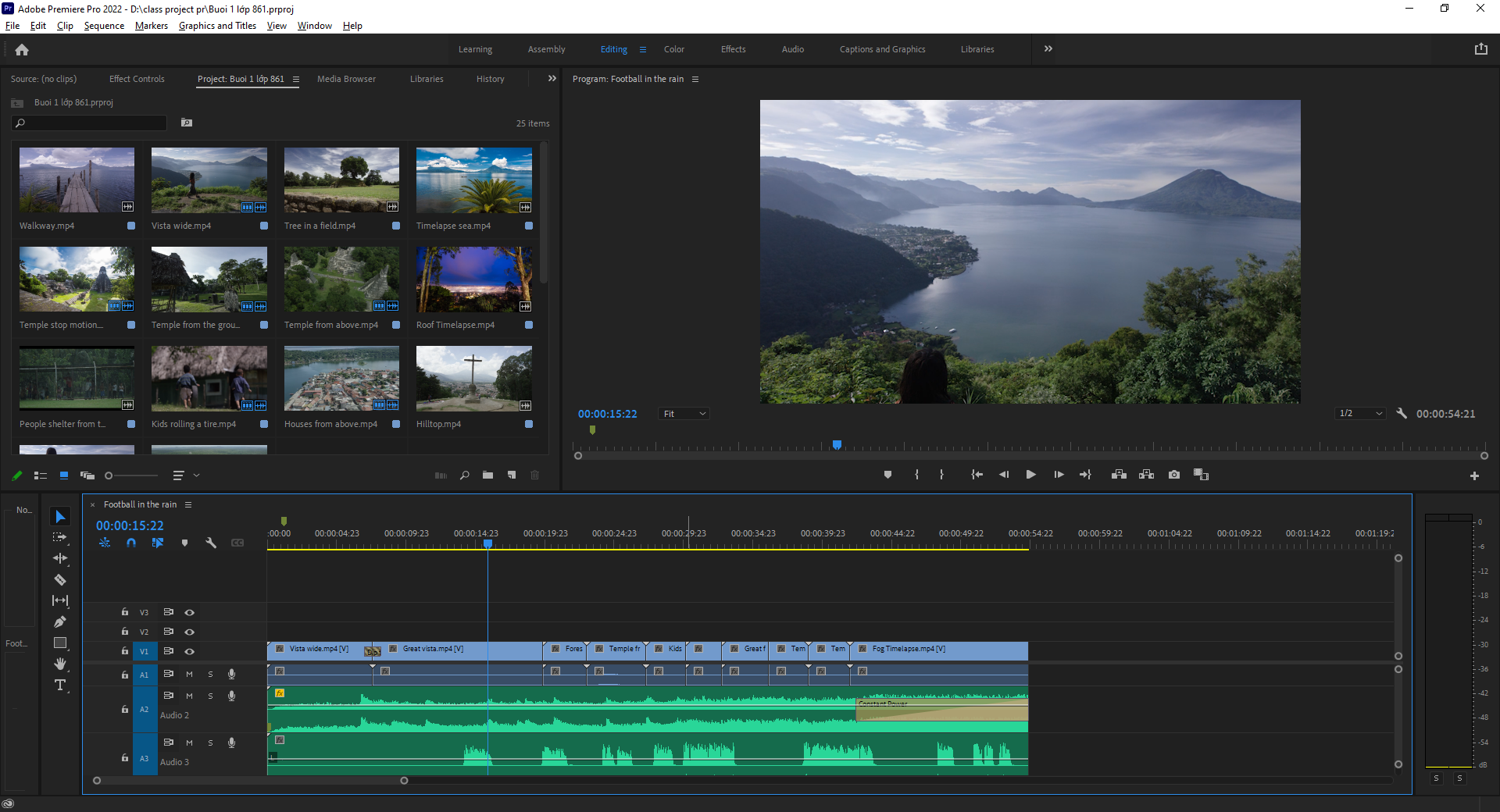Click the Home icon
Screen dimensions: 1500x812
pos(22,49)
